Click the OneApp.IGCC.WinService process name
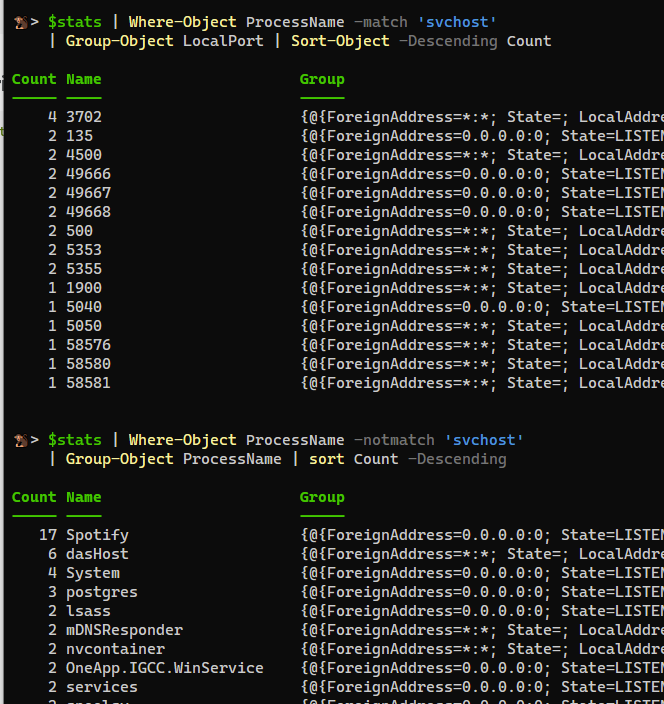Screen dimensions: 664x704 coord(165,668)
